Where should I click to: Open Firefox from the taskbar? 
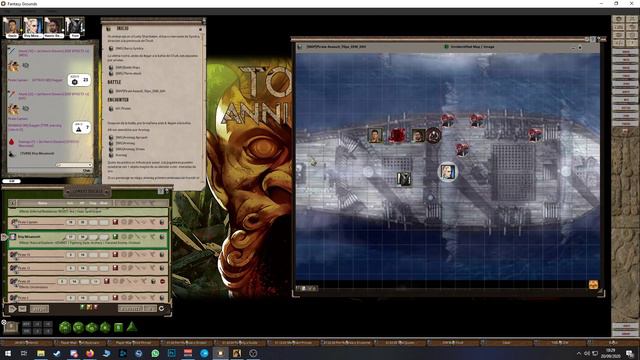click(90, 353)
